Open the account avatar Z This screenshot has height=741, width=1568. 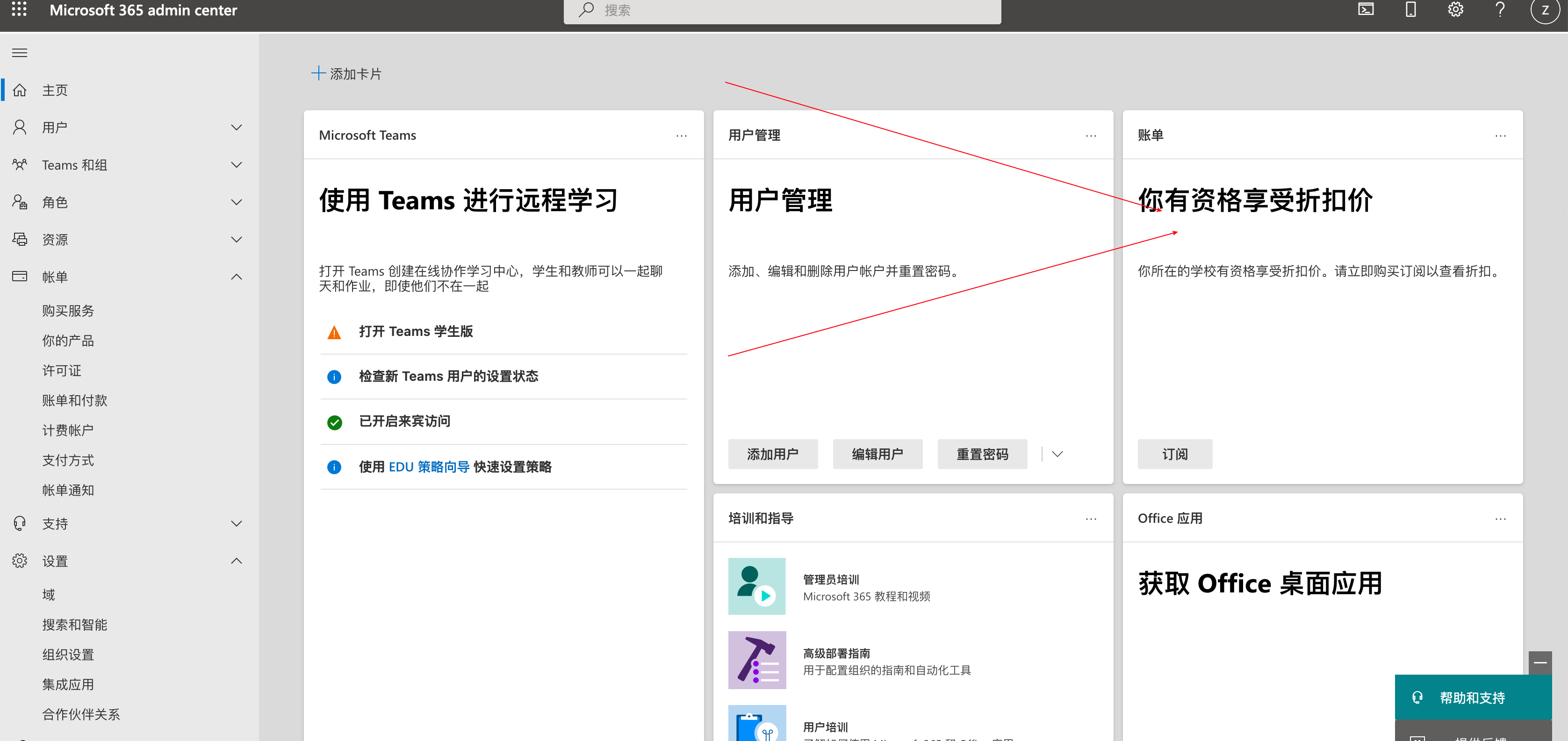(x=1545, y=10)
